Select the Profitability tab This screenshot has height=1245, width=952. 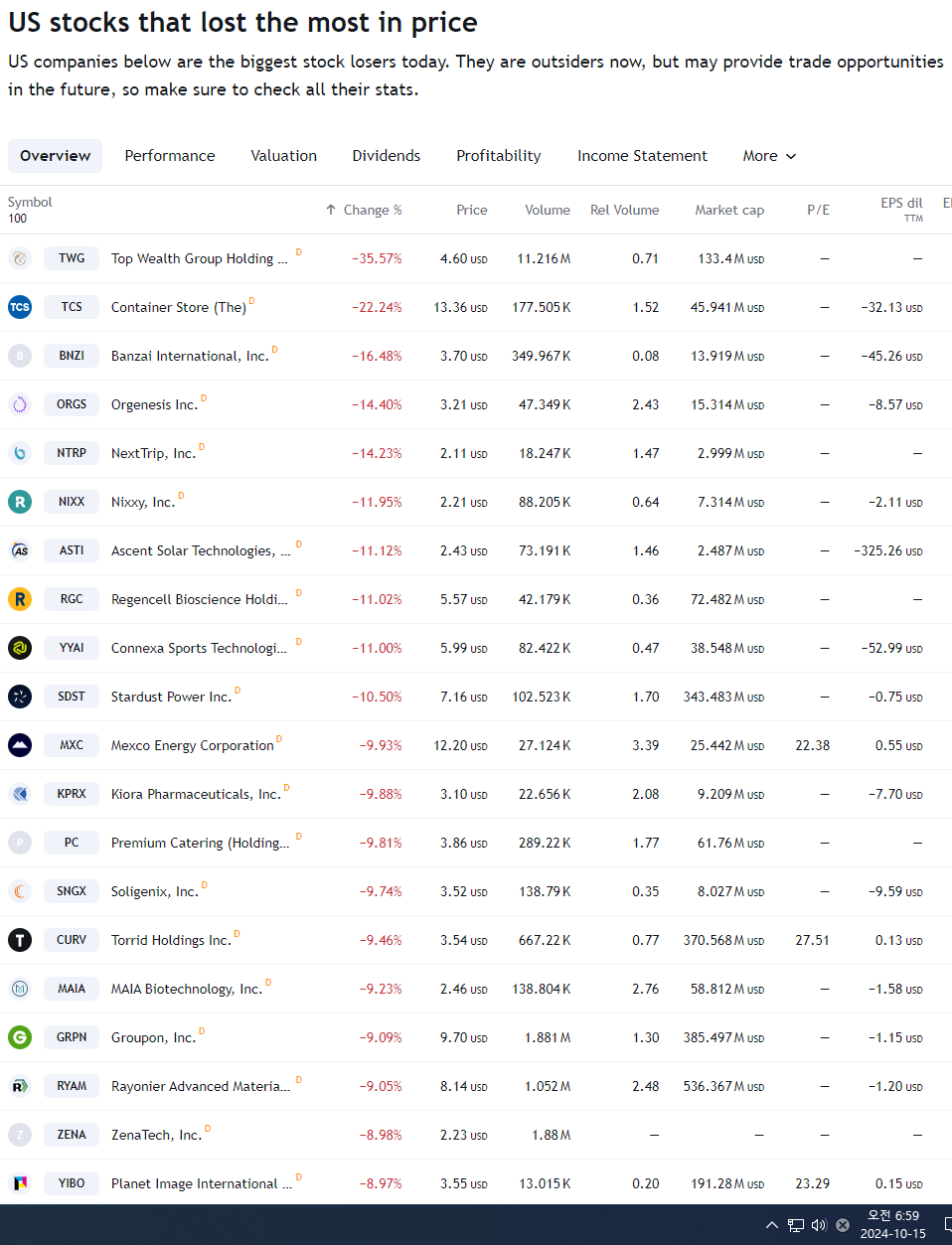(499, 156)
